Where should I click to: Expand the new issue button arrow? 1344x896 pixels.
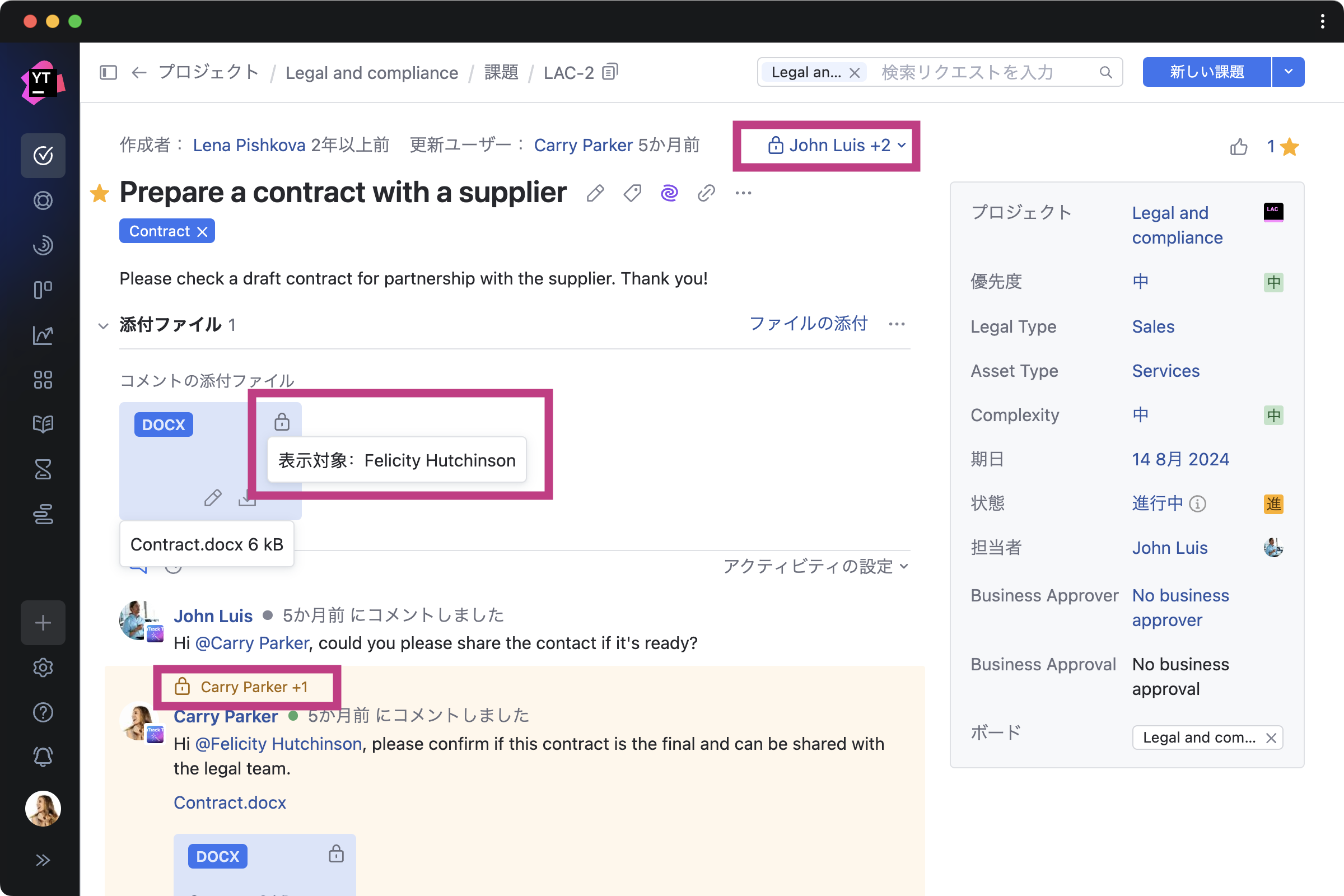[1288, 72]
